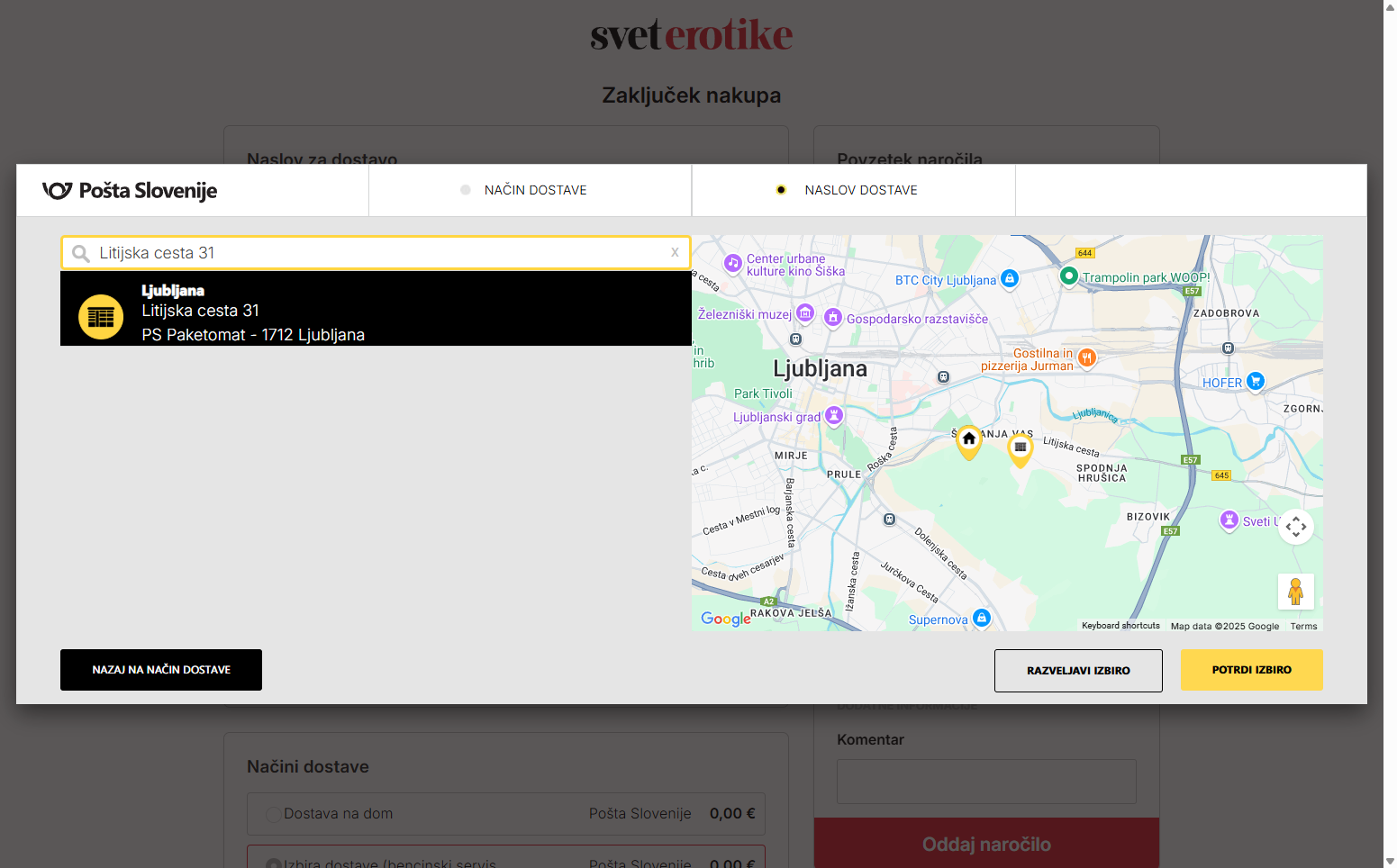Confirm selection with Potrdi izbiro
This screenshot has width=1397, height=868.
(1251, 670)
